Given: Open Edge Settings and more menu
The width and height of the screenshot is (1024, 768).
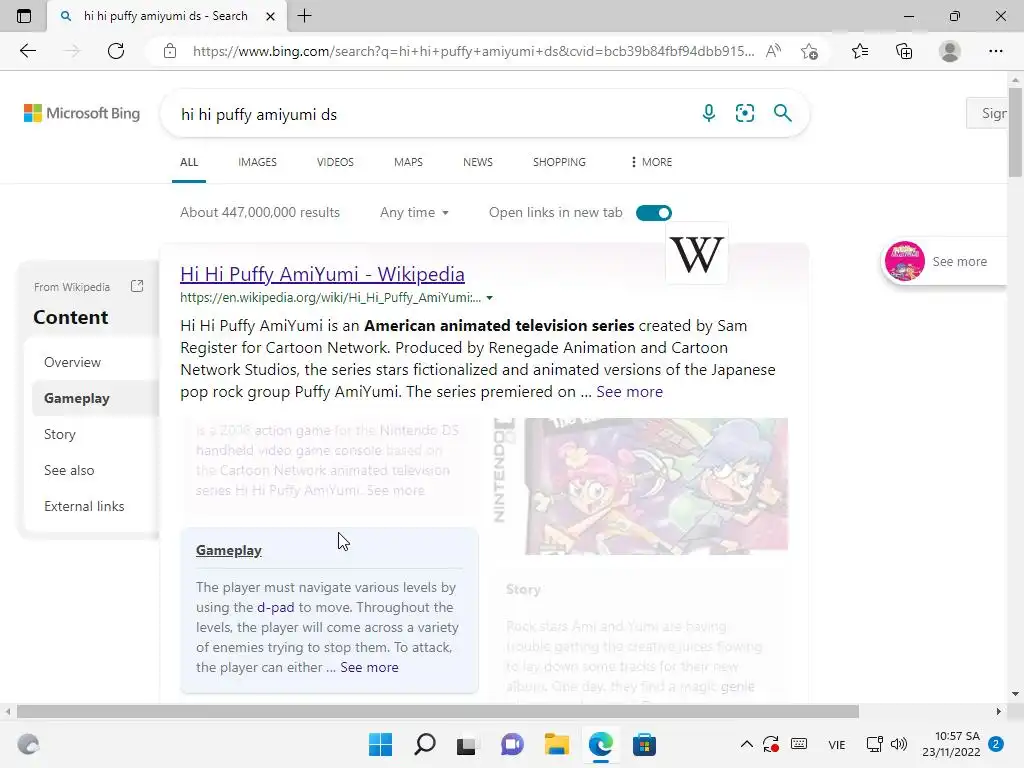Looking at the screenshot, I should click(995, 51).
